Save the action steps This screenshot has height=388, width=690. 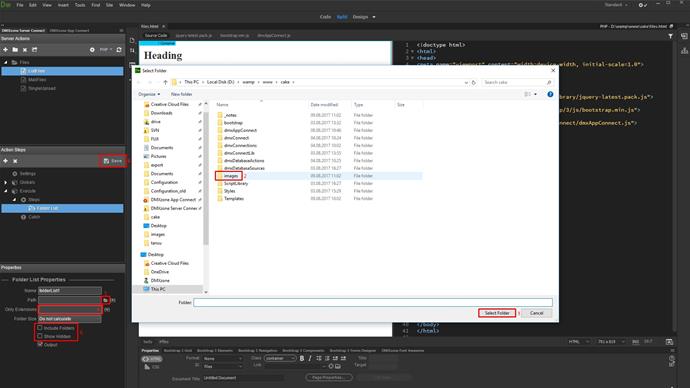click(113, 161)
